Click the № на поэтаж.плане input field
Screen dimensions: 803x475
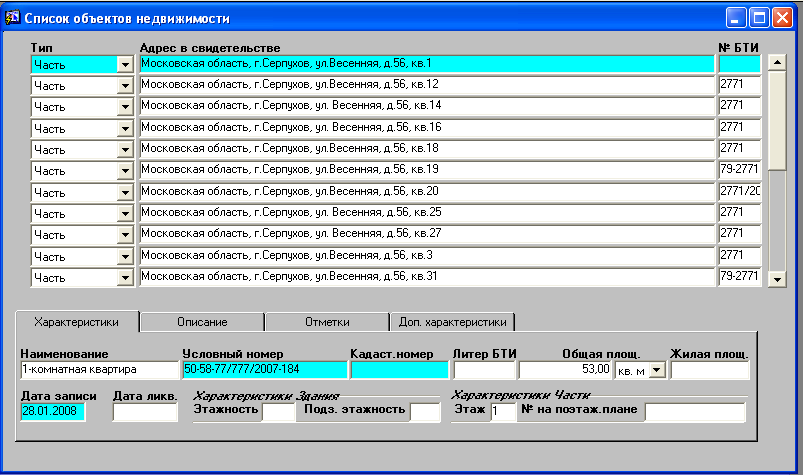click(695, 412)
